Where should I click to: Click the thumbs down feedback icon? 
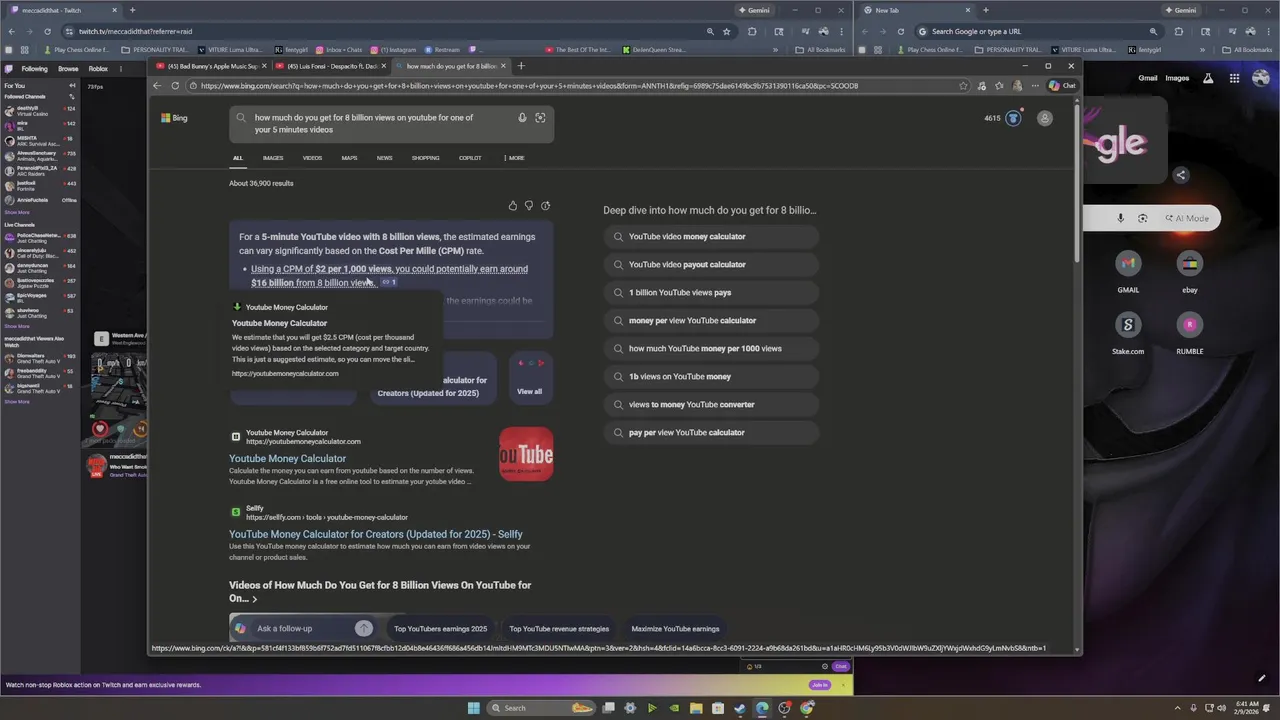coord(529,206)
